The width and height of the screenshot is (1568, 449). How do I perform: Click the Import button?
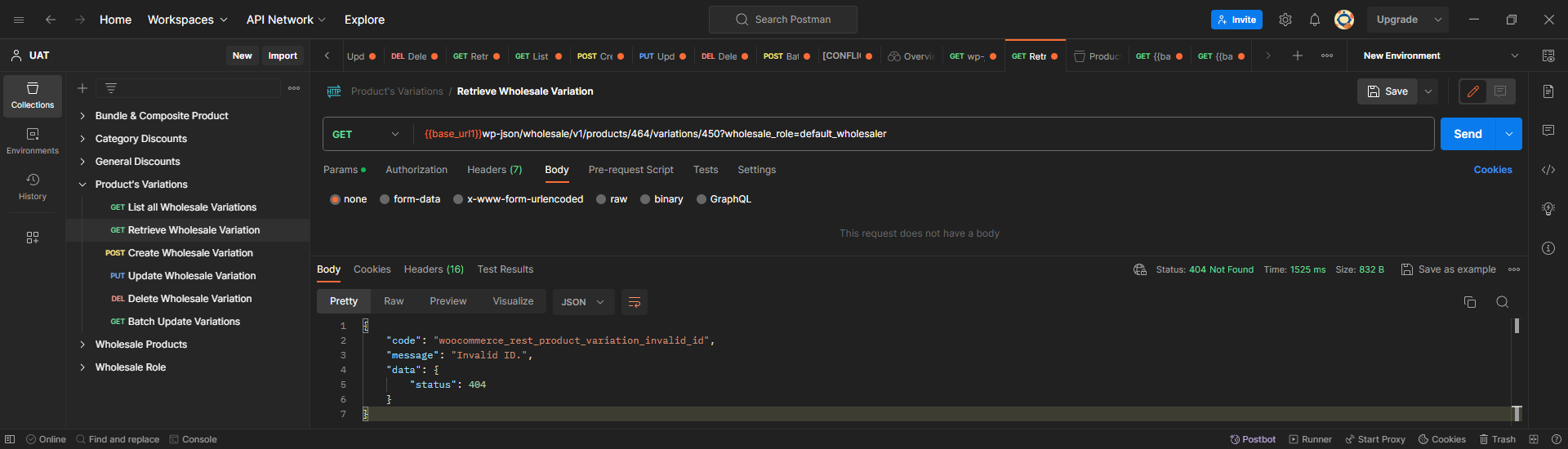283,56
